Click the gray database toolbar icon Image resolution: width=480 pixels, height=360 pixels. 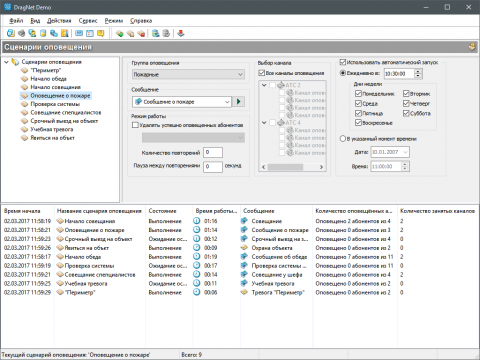pyautogui.click(x=166, y=33)
